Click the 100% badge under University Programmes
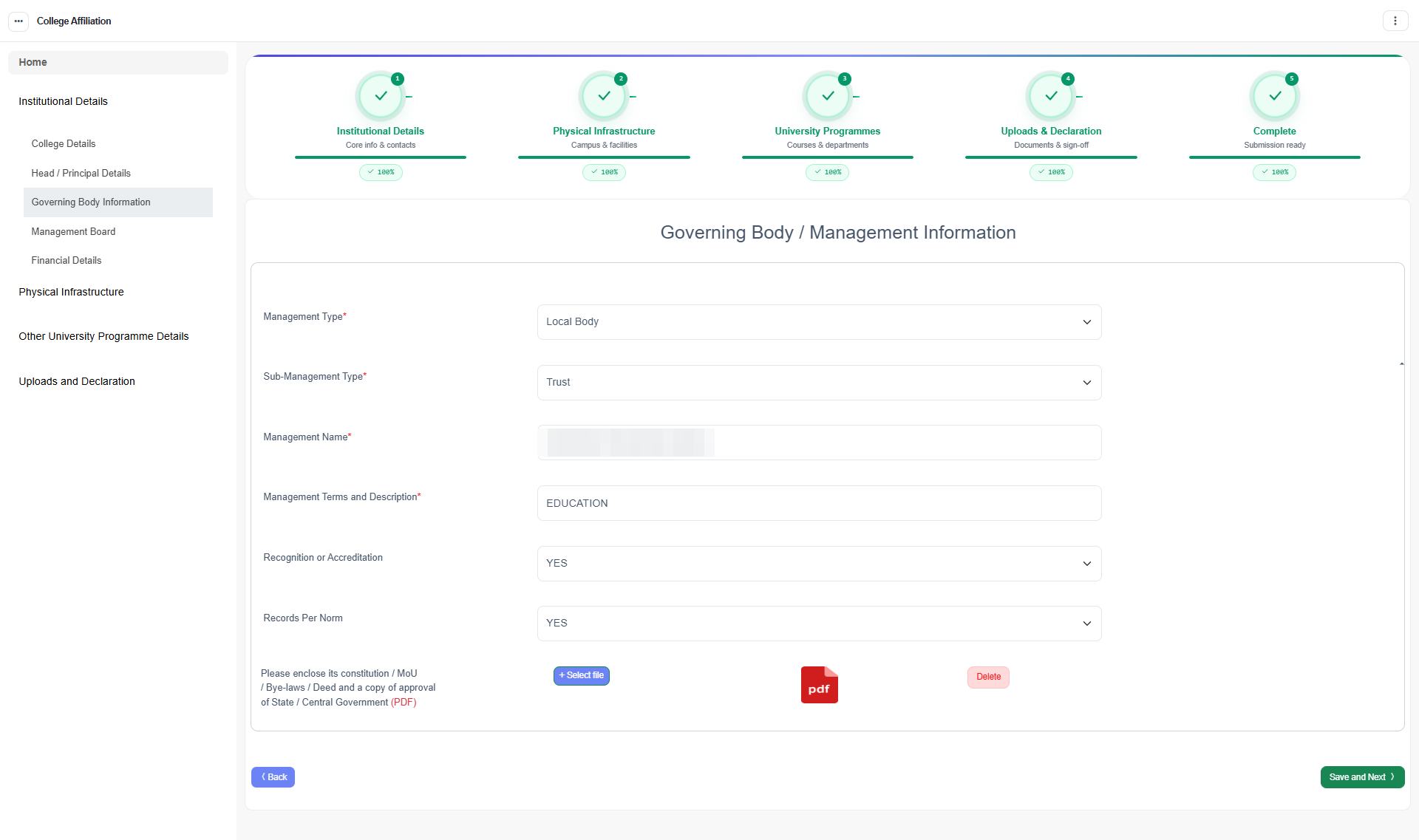The height and width of the screenshot is (840, 1419). [828, 172]
